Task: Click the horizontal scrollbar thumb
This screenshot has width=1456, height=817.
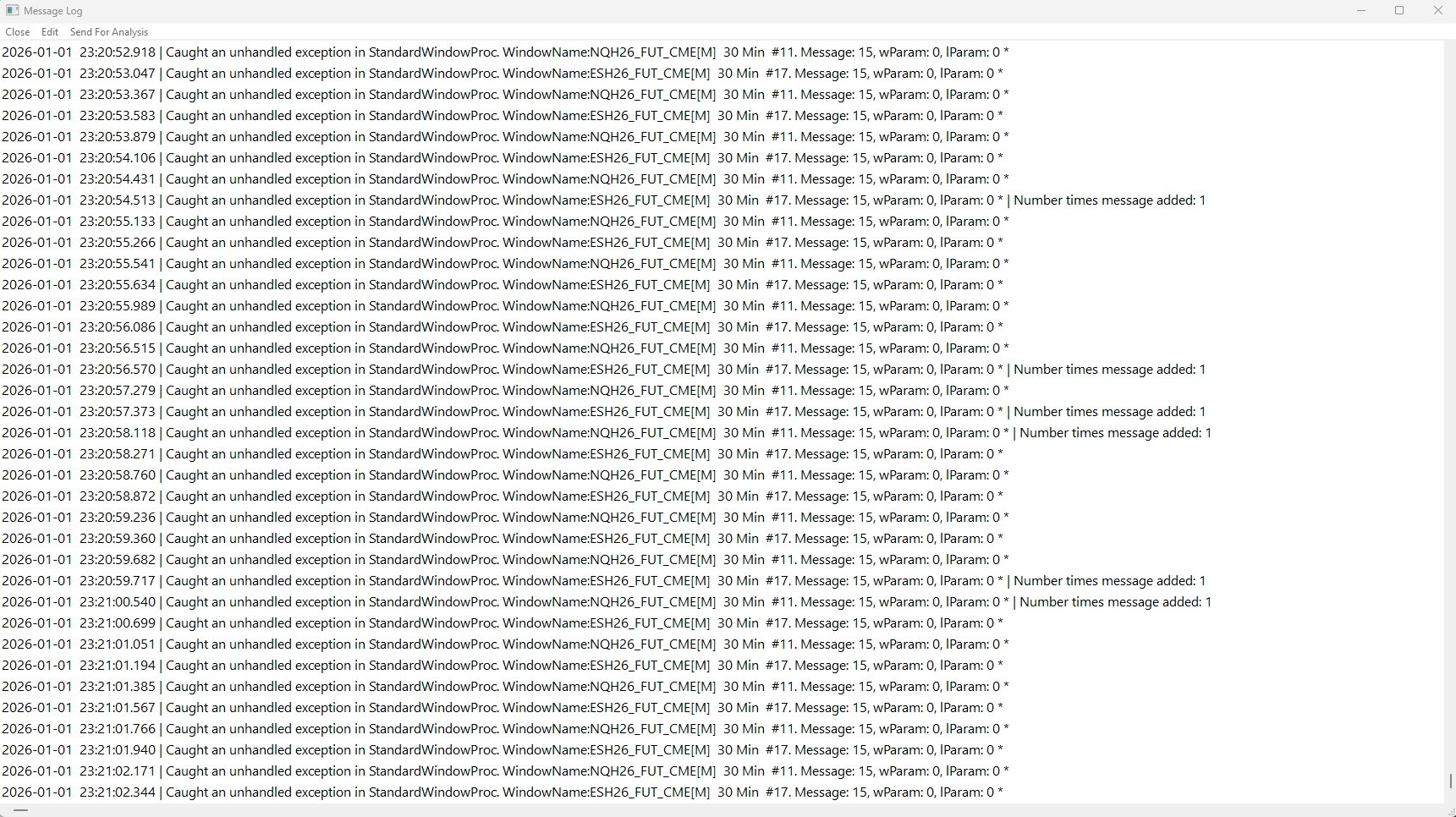Action: coord(20,810)
